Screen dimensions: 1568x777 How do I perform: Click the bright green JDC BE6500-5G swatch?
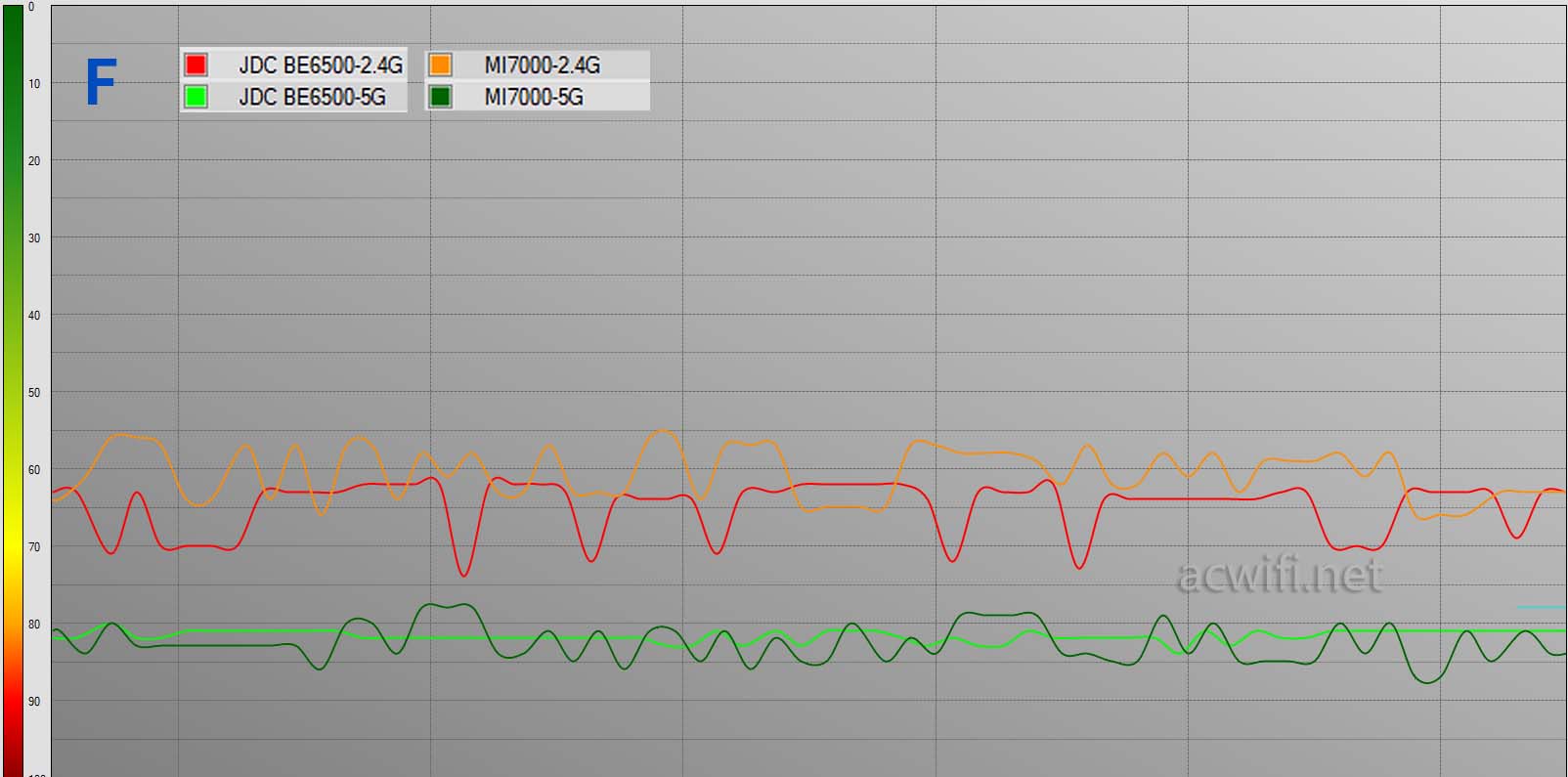[196, 97]
